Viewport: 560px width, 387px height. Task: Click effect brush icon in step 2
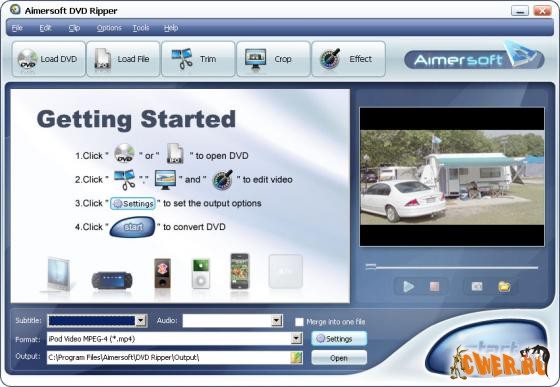(222, 179)
